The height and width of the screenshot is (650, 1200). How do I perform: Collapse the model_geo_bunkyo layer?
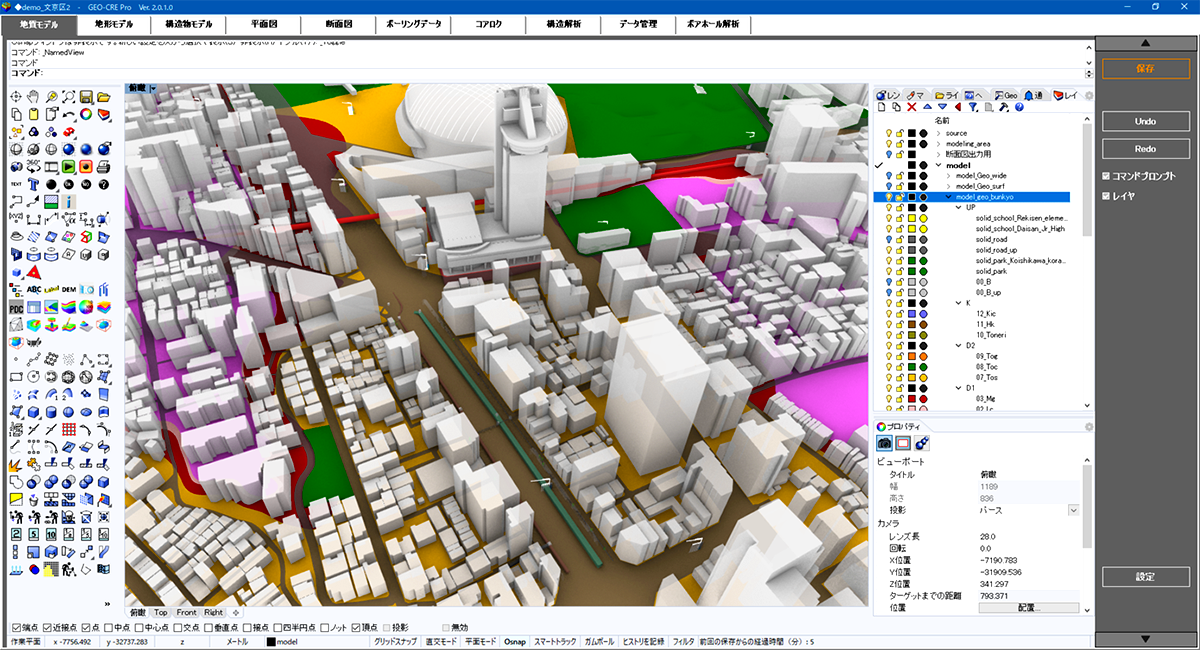(x=948, y=197)
